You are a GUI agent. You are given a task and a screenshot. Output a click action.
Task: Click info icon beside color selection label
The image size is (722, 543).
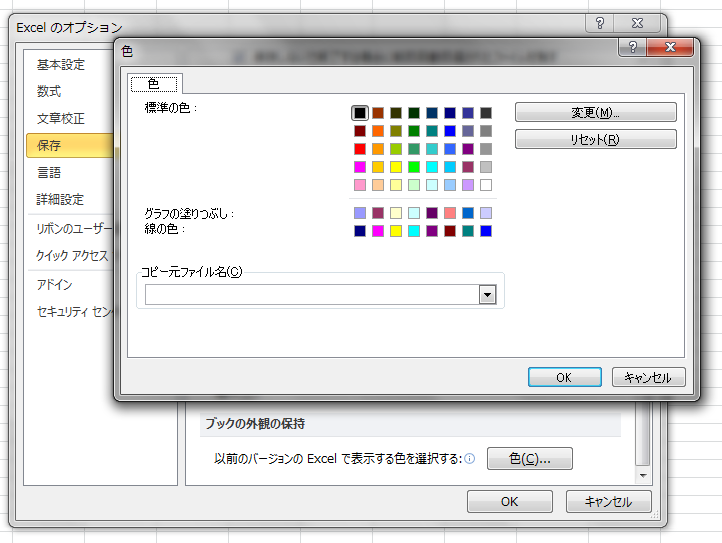pos(470,459)
